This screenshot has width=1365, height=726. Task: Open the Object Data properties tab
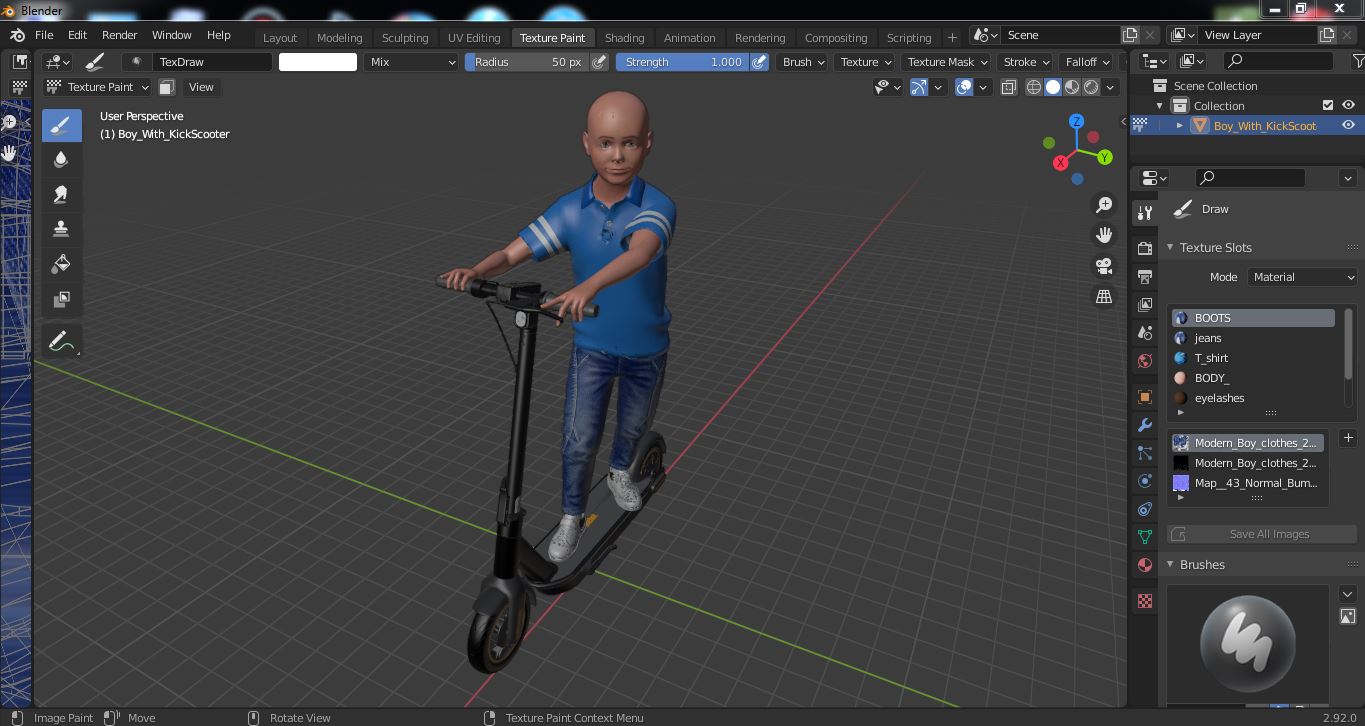1145,536
